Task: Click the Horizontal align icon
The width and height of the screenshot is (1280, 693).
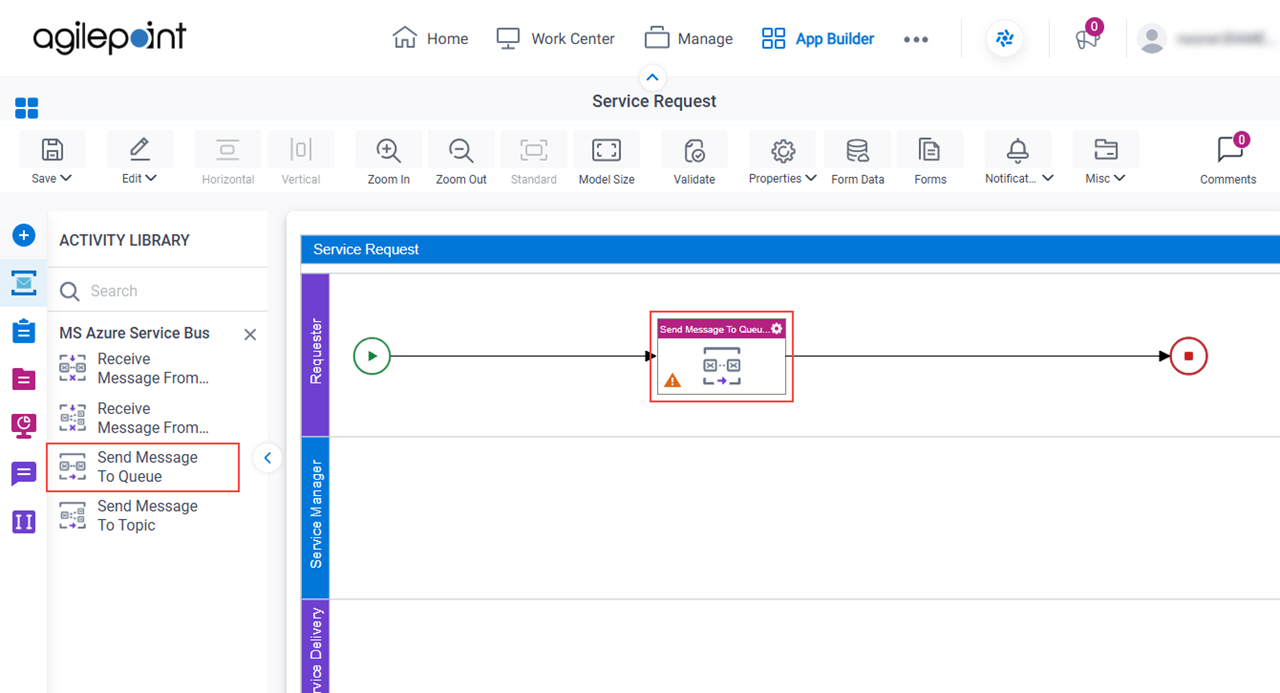Action: [x=228, y=150]
